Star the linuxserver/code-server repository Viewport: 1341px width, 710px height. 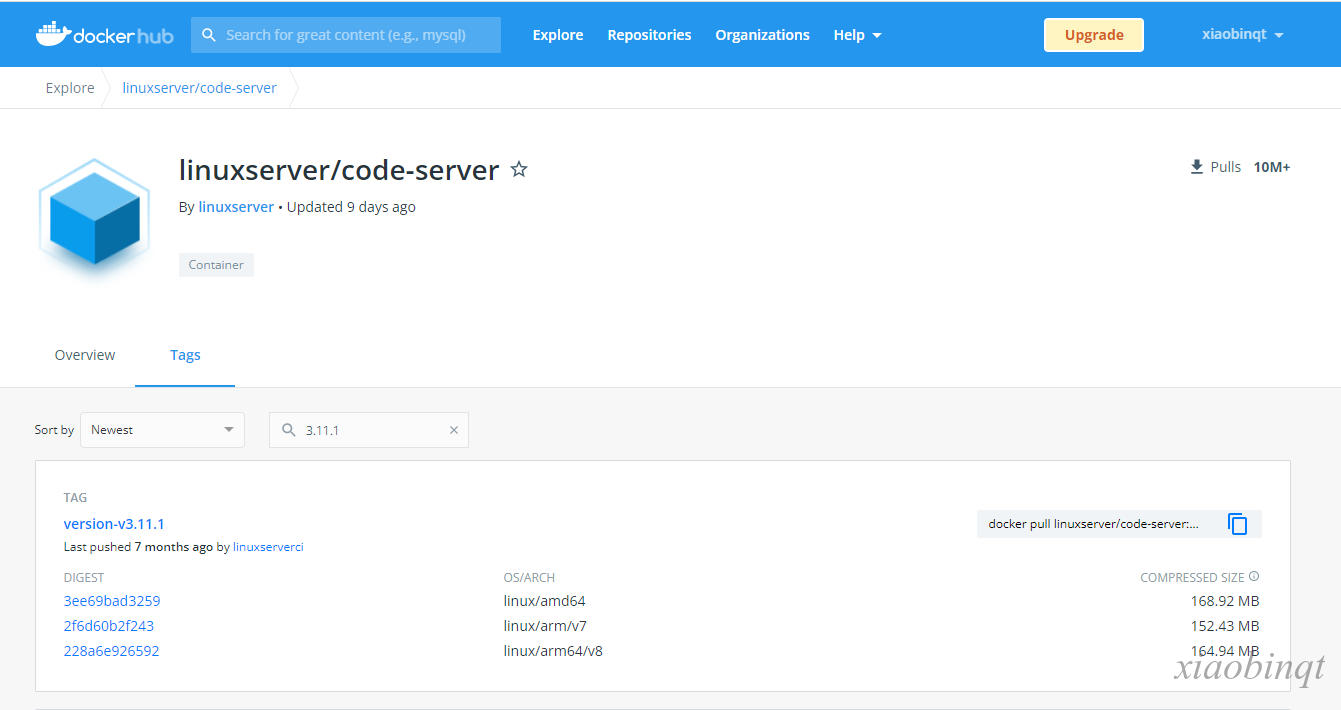point(519,170)
